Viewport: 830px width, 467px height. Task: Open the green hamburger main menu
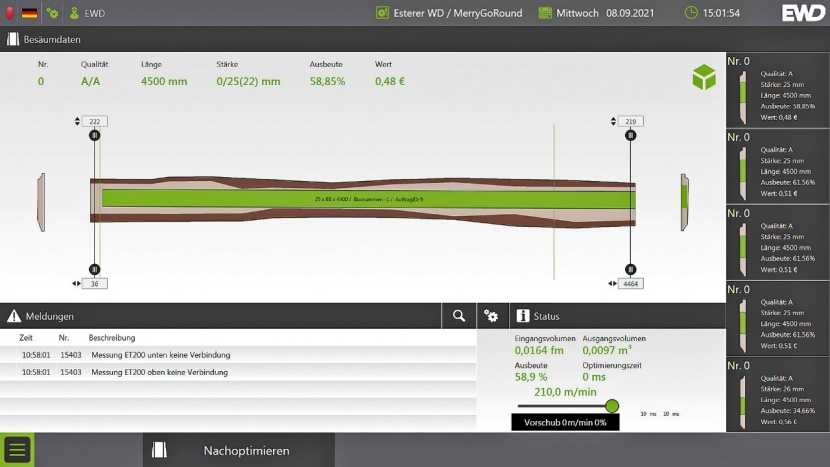[x=17, y=450]
